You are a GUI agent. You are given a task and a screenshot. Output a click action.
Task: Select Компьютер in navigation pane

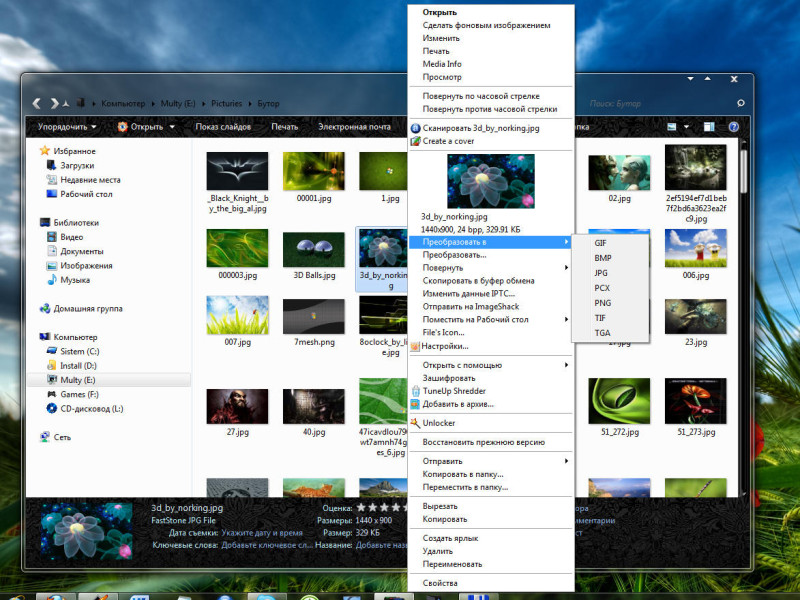[x=75, y=337]
